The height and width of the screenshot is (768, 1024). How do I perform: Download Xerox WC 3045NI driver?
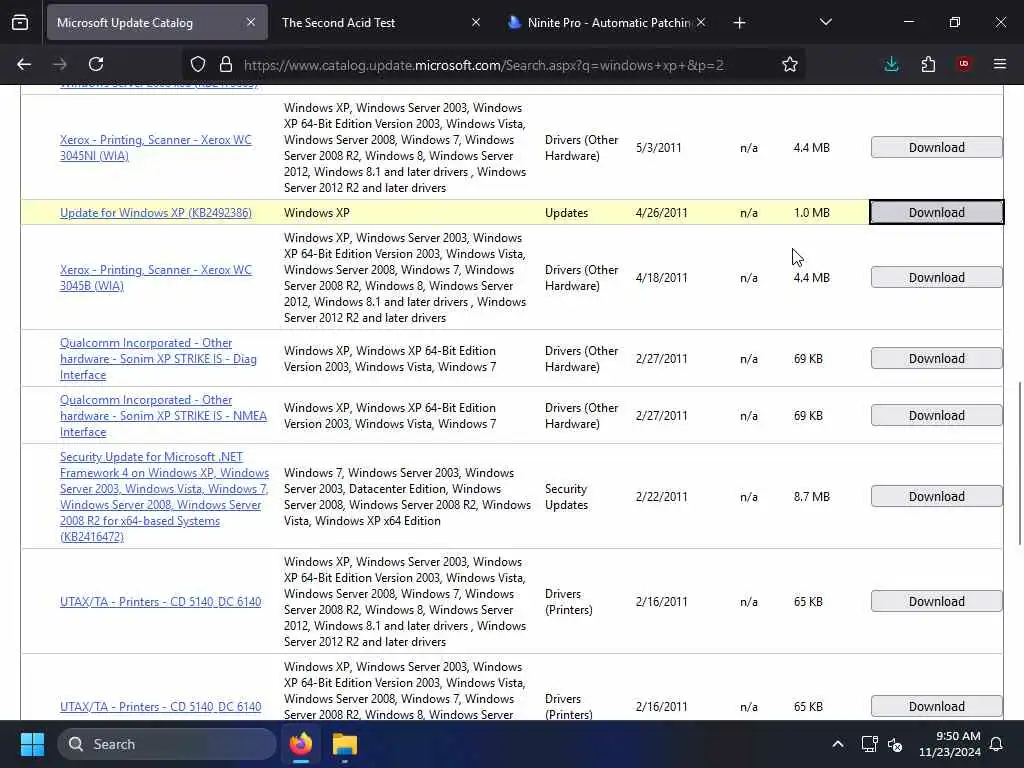pyautogui.click(x=936, y=148)
